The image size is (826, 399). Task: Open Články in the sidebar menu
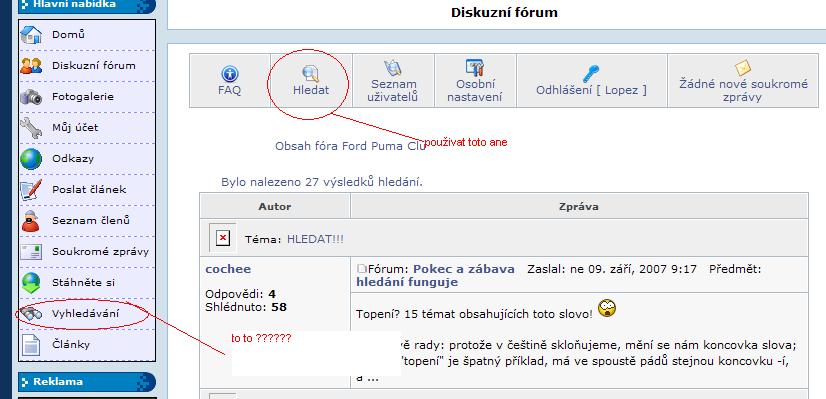[x=71, y=345]
